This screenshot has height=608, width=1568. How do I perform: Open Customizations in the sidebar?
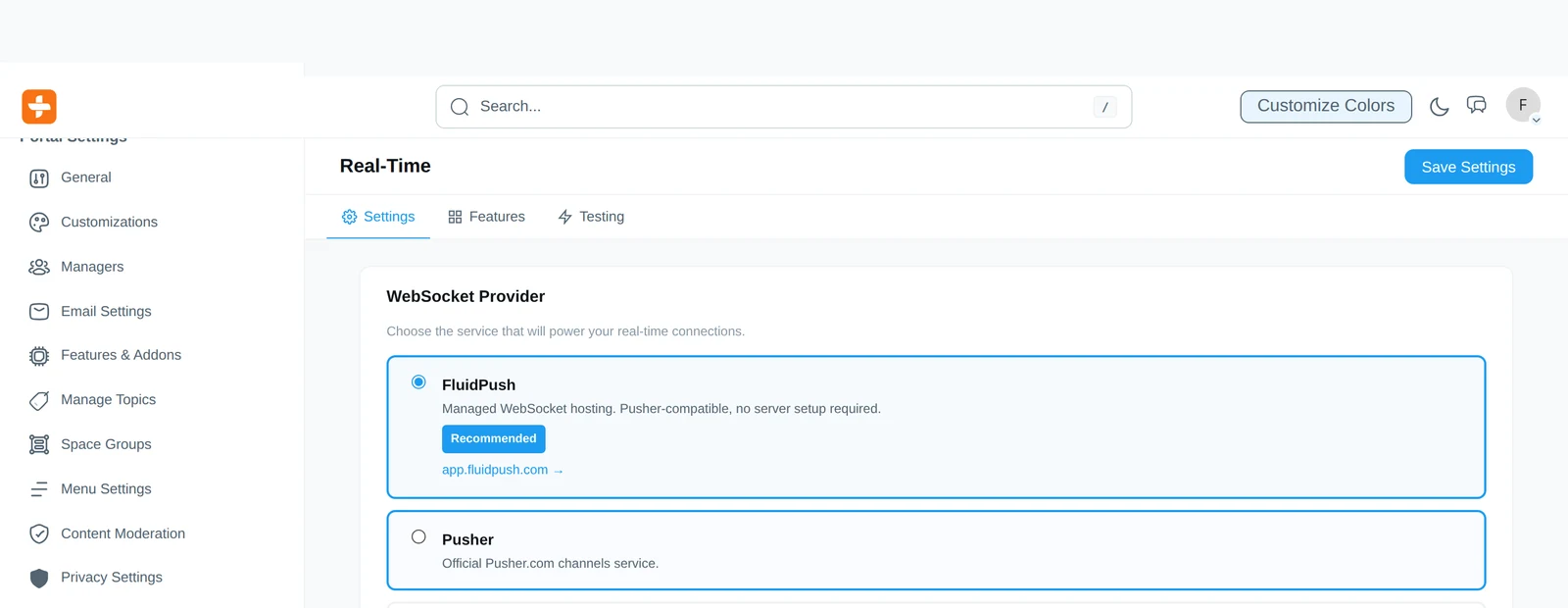point(109,223)
